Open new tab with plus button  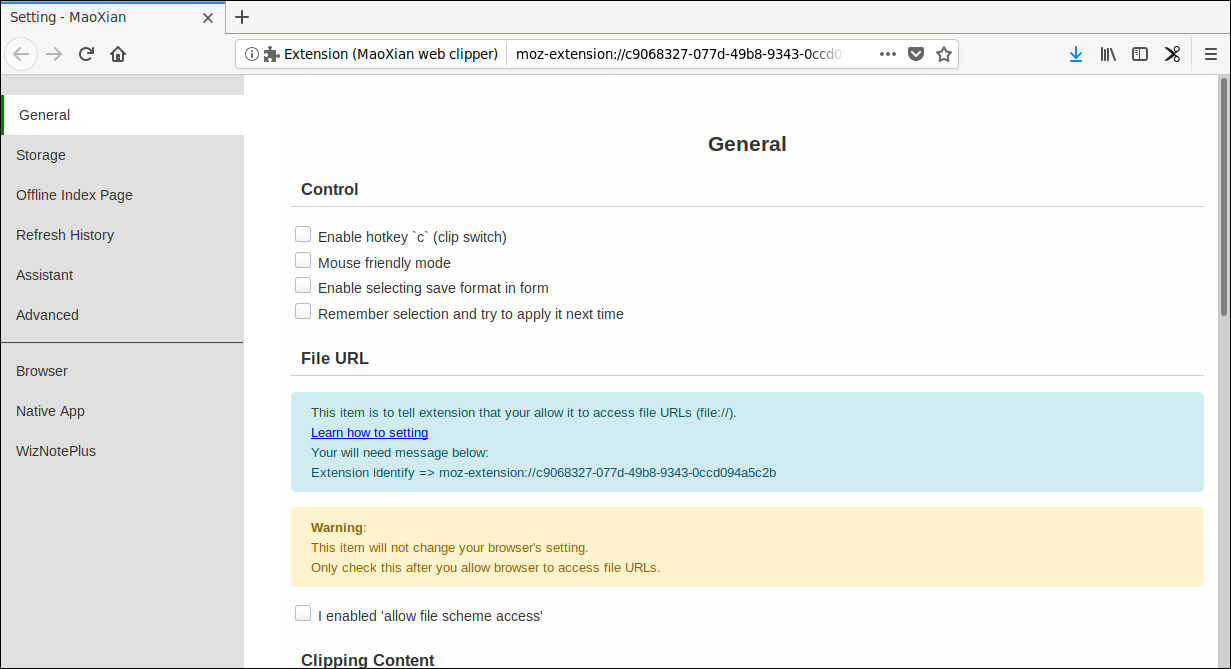[x=241, y=17]
